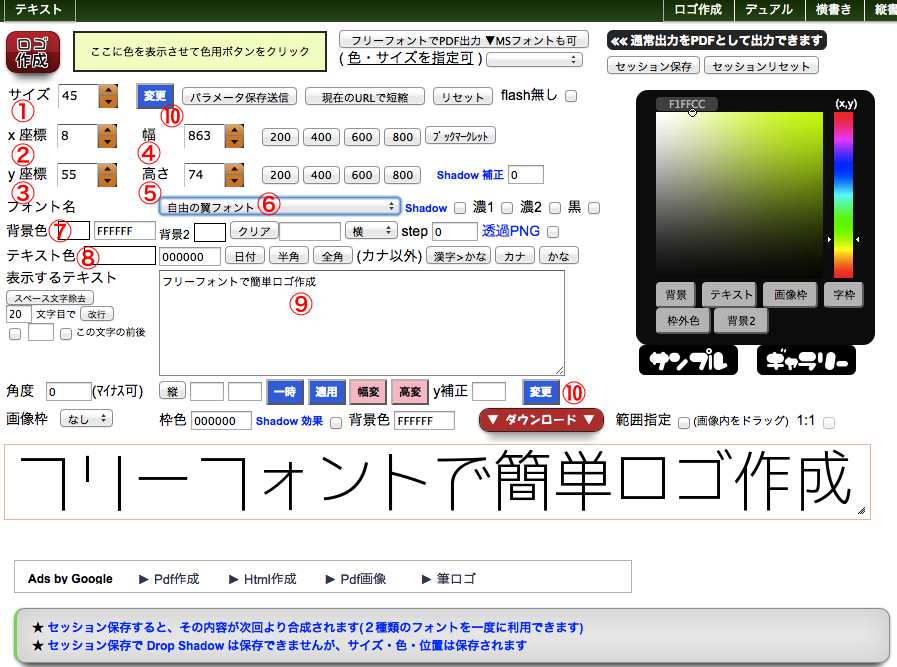
Task: Open the PDF font selection dropdown
Action: coord(534,59)
